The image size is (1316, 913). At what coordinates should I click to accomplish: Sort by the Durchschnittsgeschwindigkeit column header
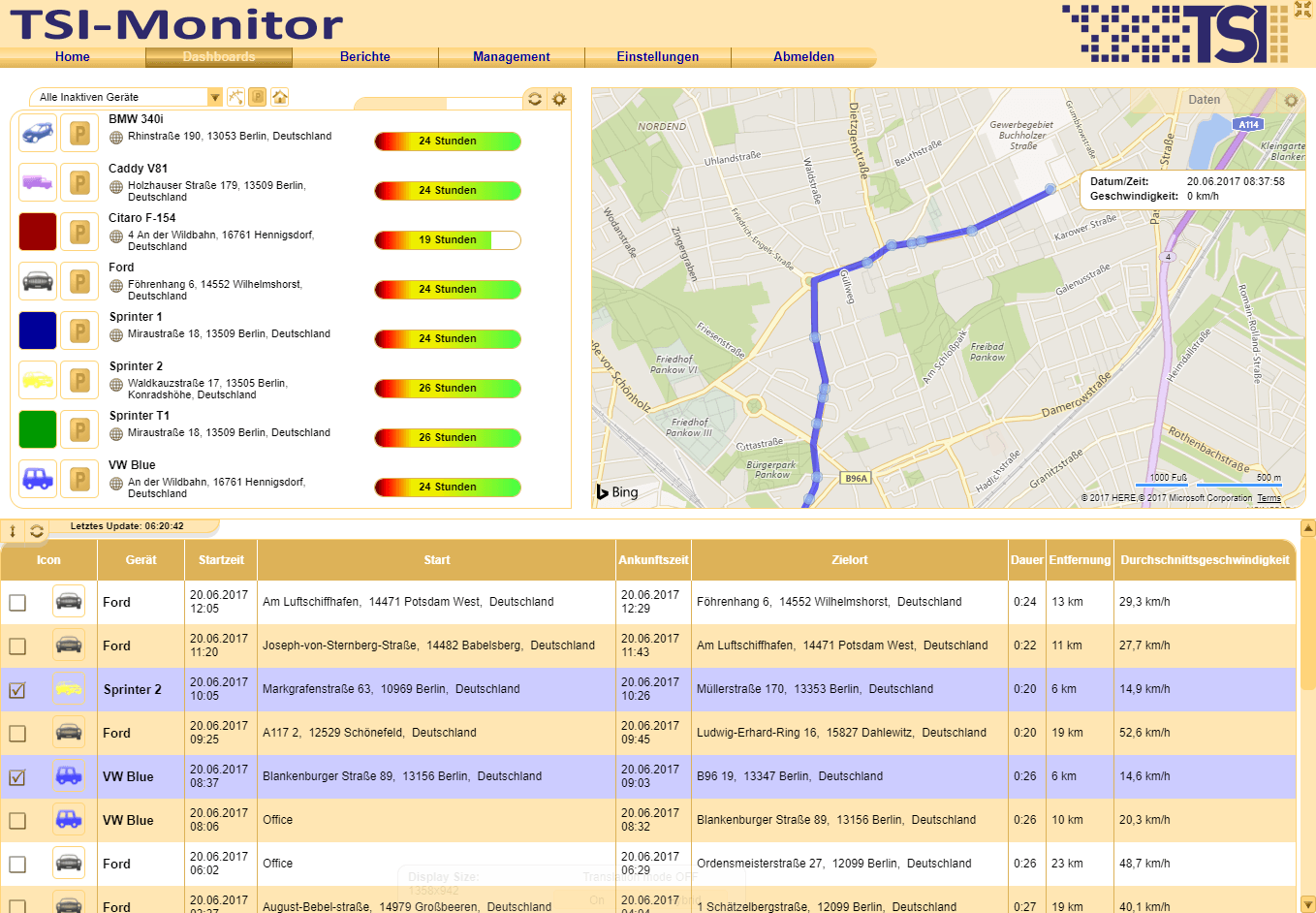1205,560
